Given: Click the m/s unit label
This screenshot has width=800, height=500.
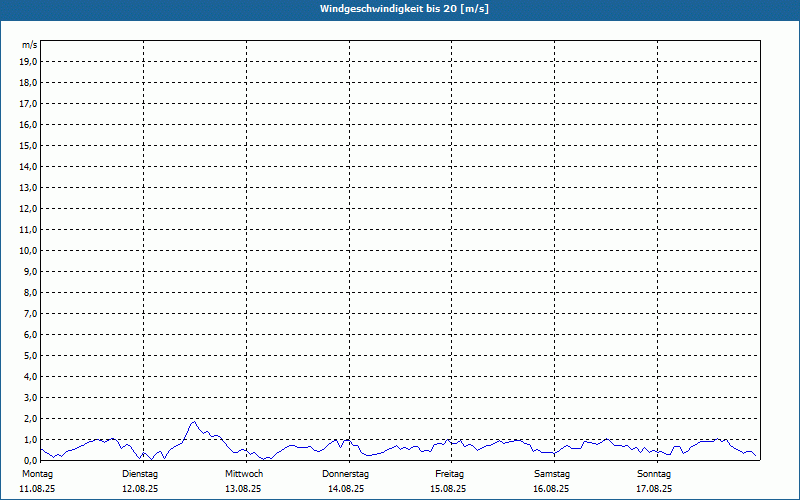Looking at the screenshot, I should click(x=30, y=45).
